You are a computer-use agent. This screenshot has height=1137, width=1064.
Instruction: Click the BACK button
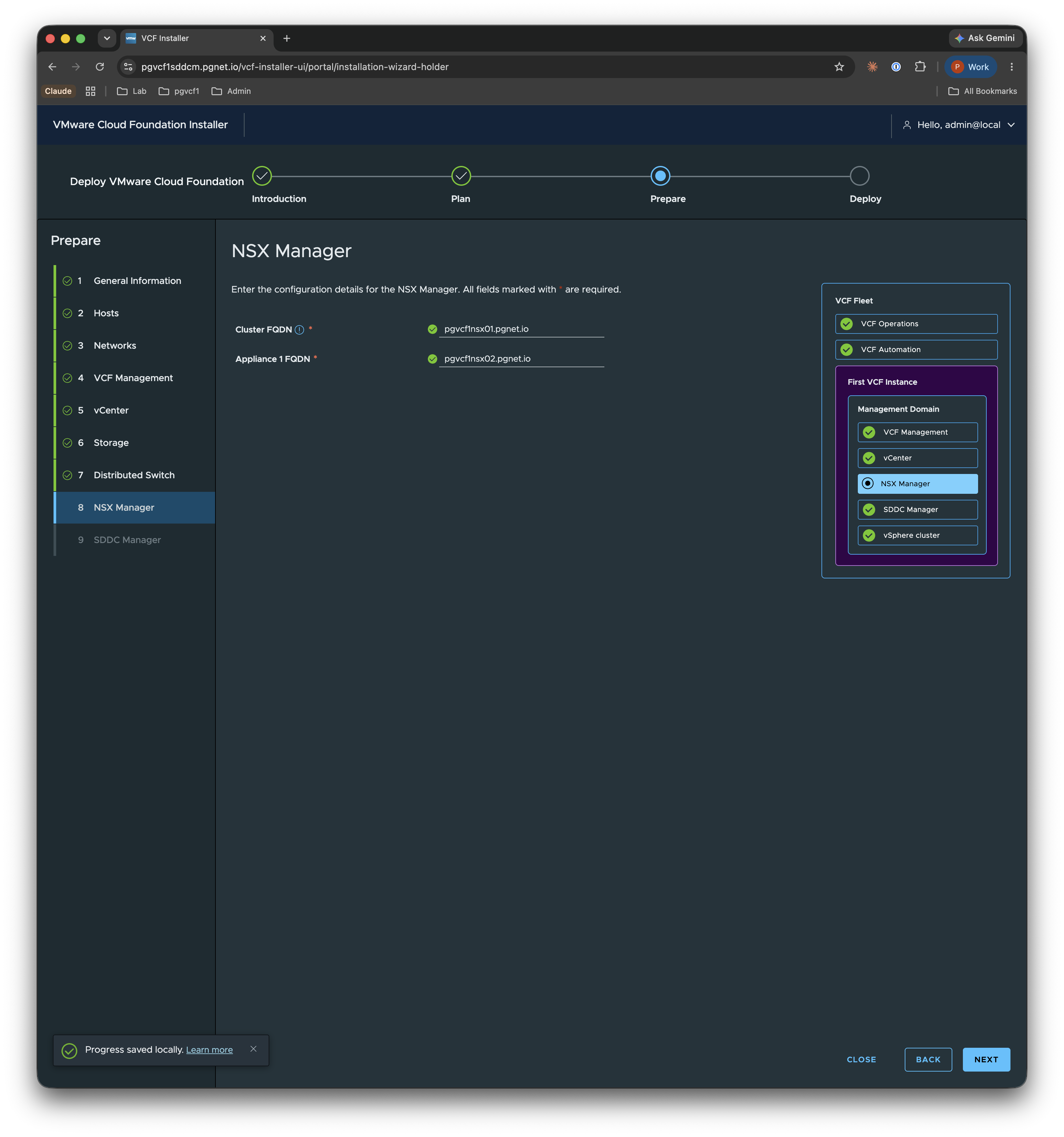(928, 1059)
